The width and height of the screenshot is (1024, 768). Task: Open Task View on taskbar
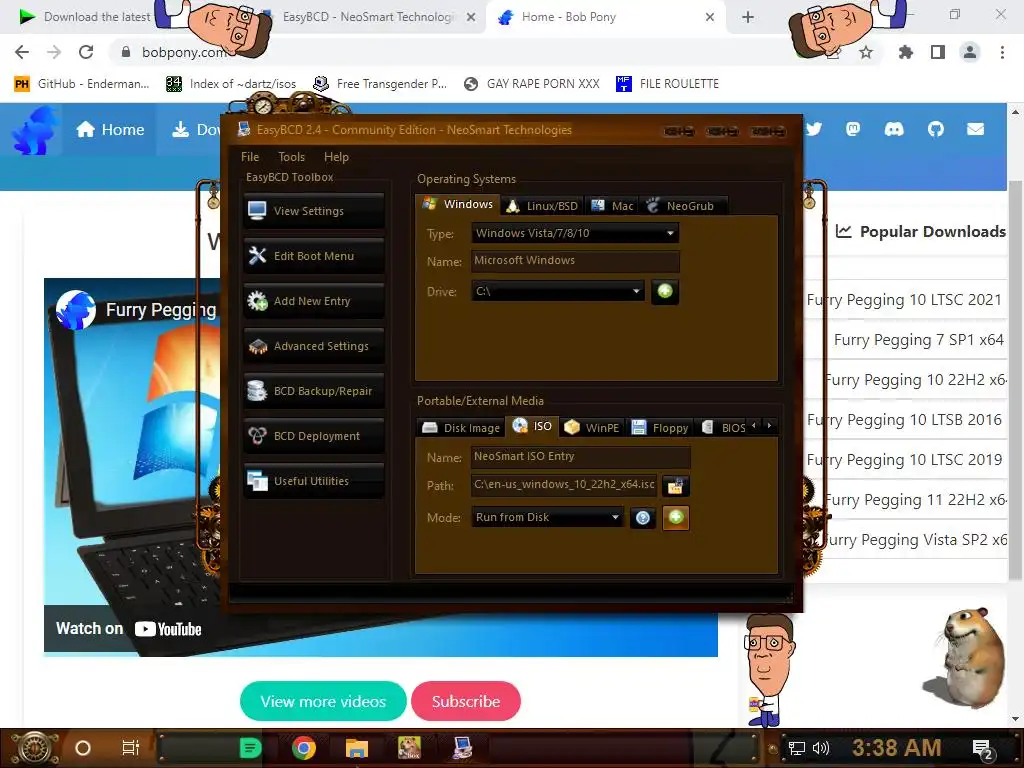tap(131, 748)
